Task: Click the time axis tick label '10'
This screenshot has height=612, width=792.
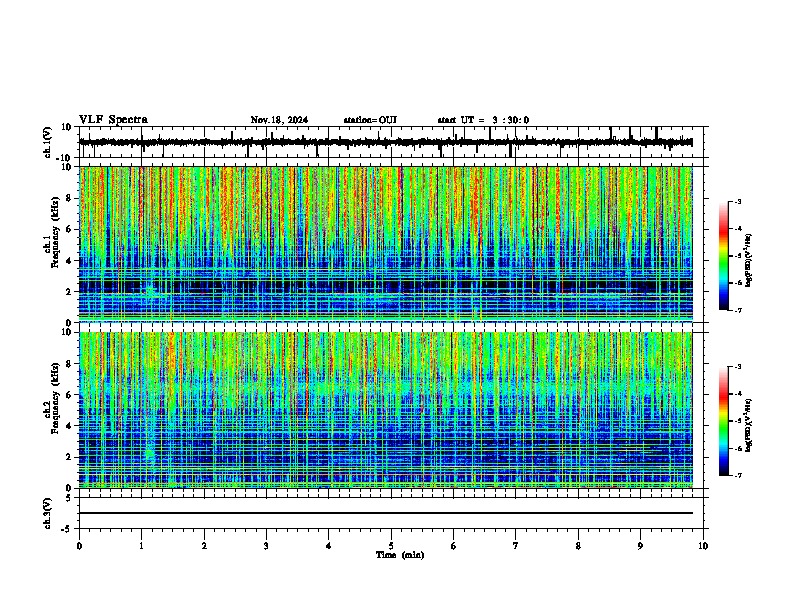Action: (703, 546)
